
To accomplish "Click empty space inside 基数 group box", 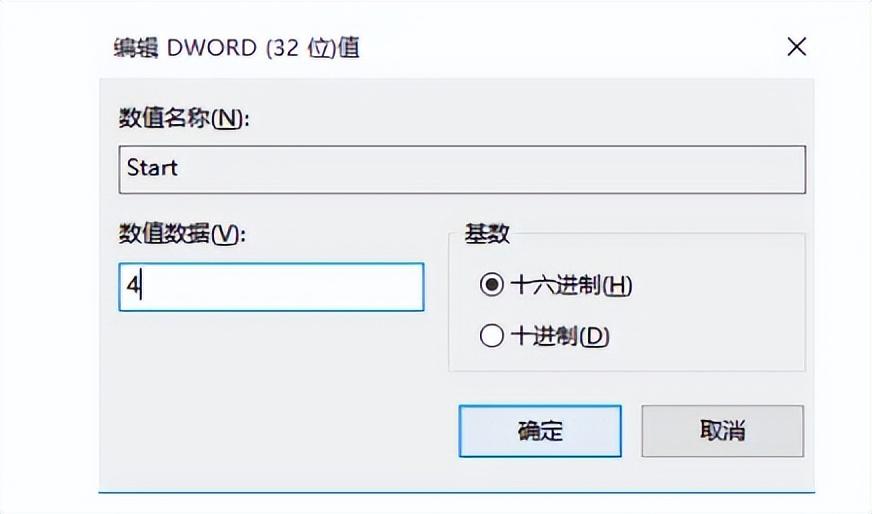I will pyautogui.click(x=717, y=312).
